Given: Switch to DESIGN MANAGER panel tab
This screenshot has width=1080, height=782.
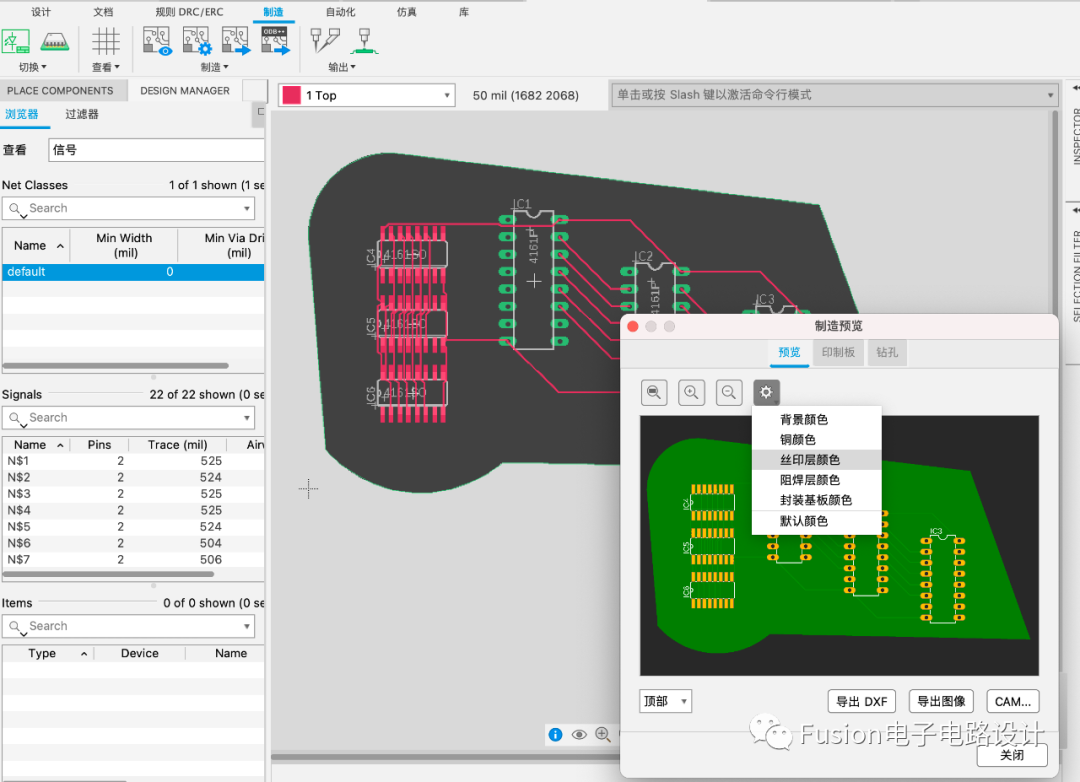Looking at the screenshot, I should coord(185,90).
